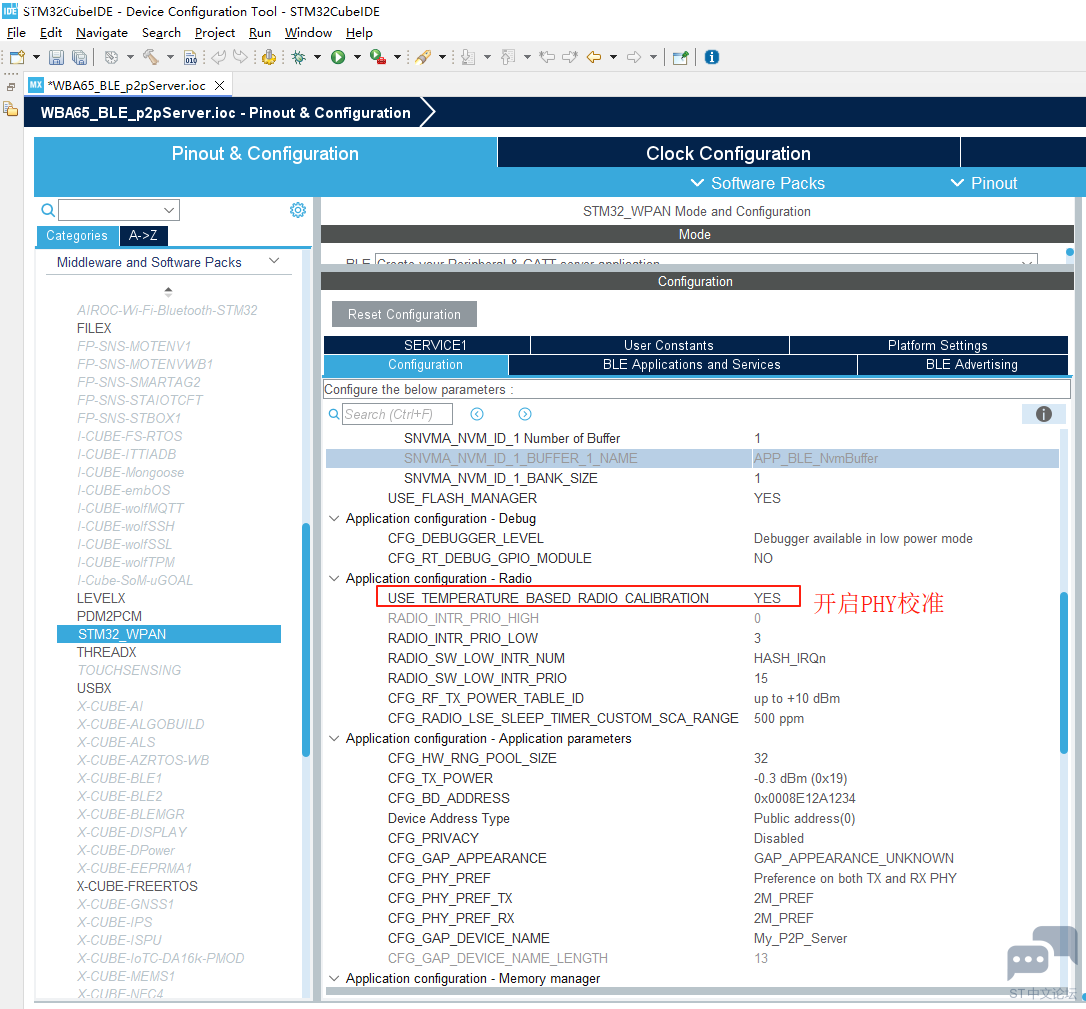1086x1009 pixels.
Task: Expand the Middleware and Software Packs dropdown
Action: click(274, 261)
